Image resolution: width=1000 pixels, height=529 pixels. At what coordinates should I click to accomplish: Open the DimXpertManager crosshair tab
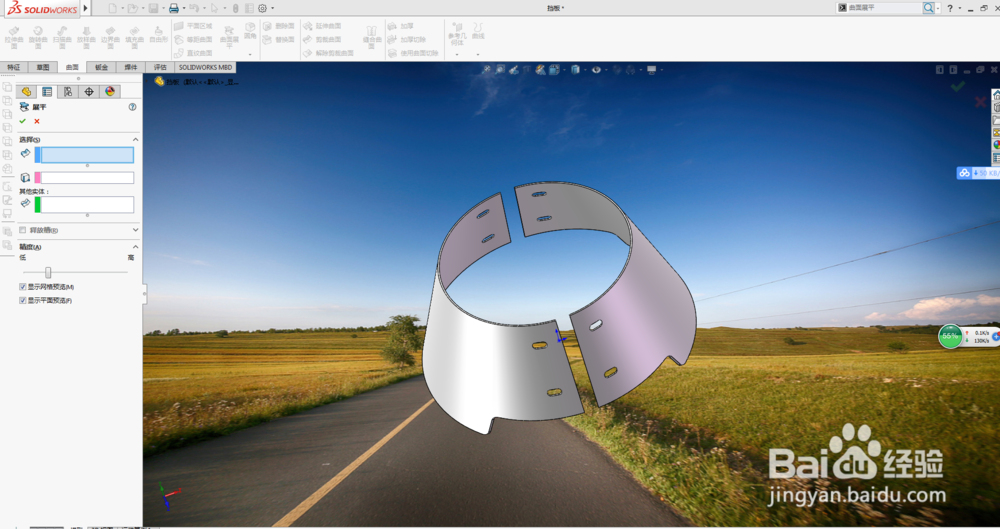(89, 92)
